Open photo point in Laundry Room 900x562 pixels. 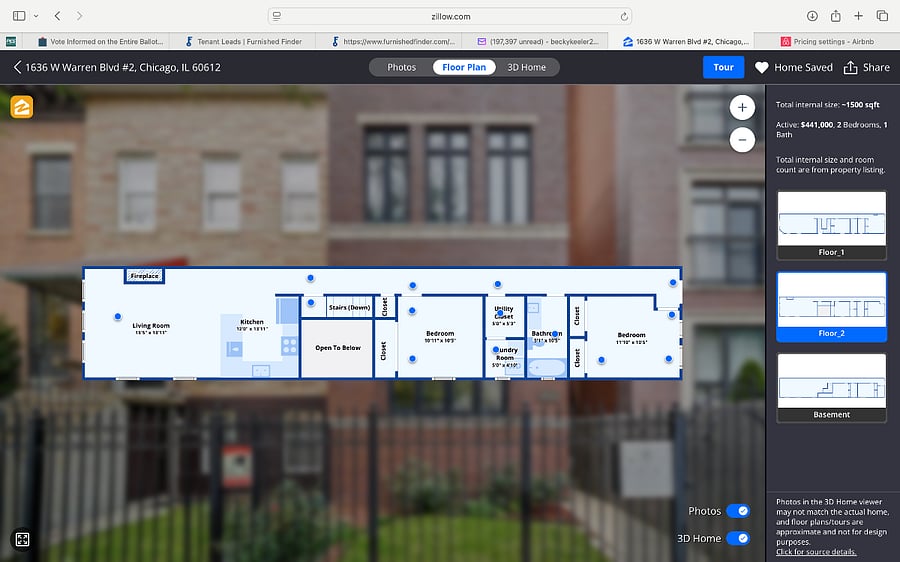pyautogui.click(x=496, y=350)
